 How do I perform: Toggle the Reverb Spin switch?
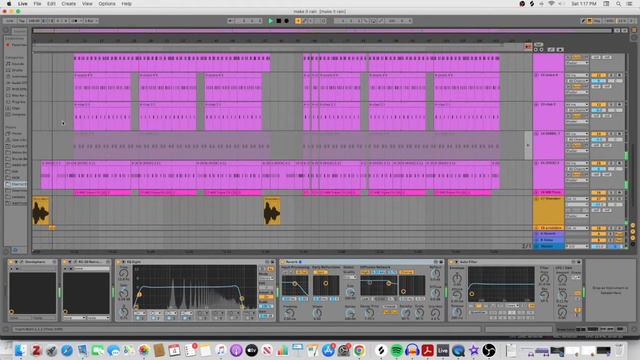click(x=320, y=272)
